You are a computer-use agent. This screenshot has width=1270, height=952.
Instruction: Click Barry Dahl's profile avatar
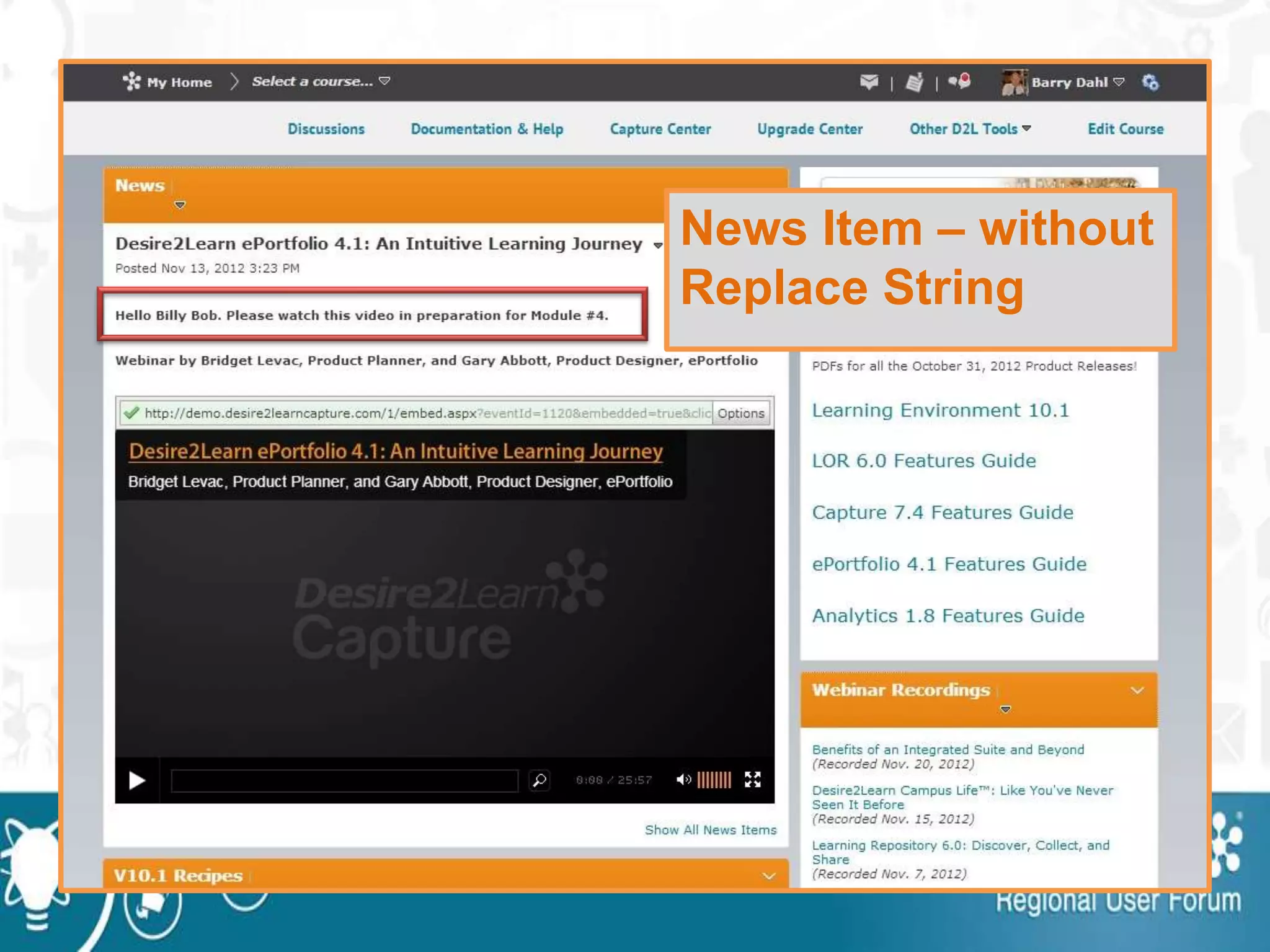point(1015,82)
